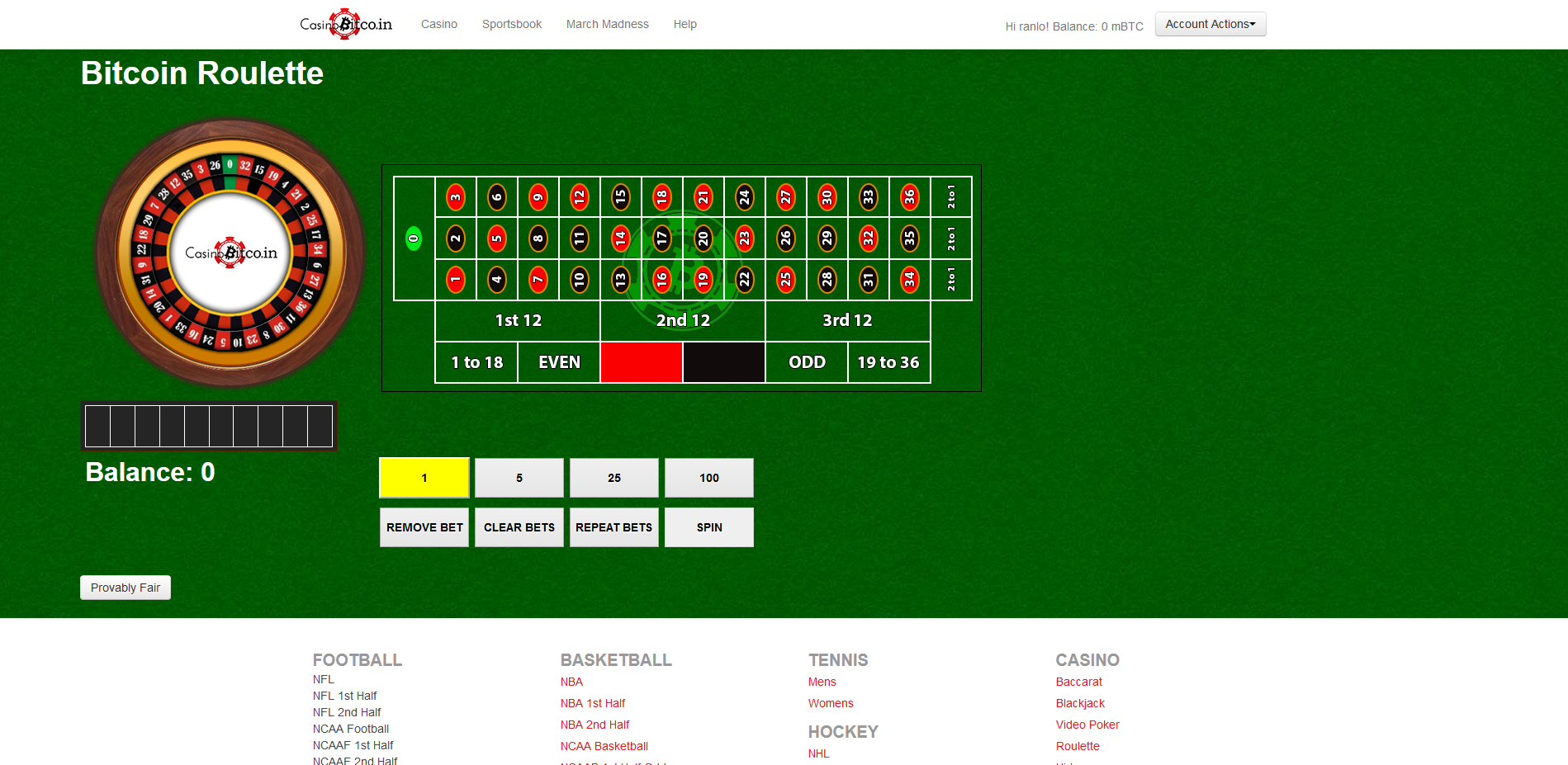Bet on the red color box
Image resolution: width=1568 pixels, height=765 pixels.
[642, 362]
